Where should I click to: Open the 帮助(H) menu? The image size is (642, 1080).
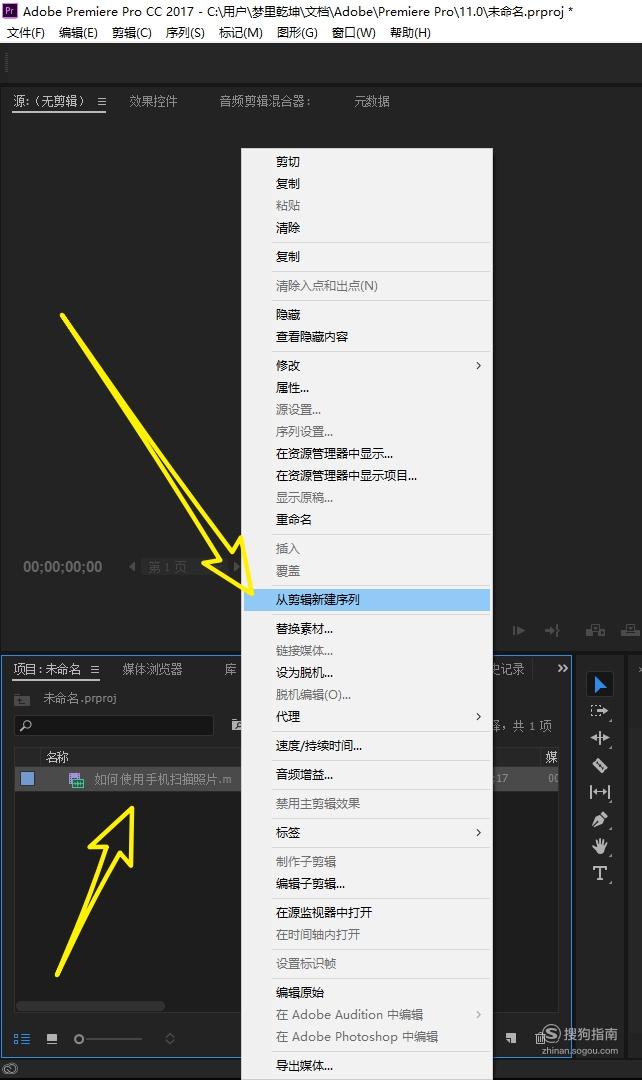tap(411, 32)
